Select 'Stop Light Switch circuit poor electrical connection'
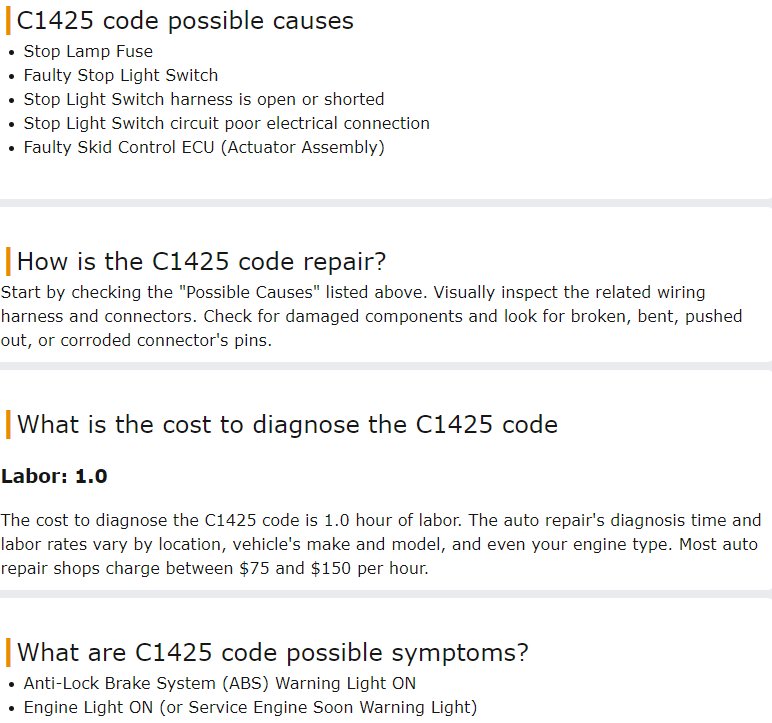The height and width of the screenshot is (723, 772). tap(226, 123)
